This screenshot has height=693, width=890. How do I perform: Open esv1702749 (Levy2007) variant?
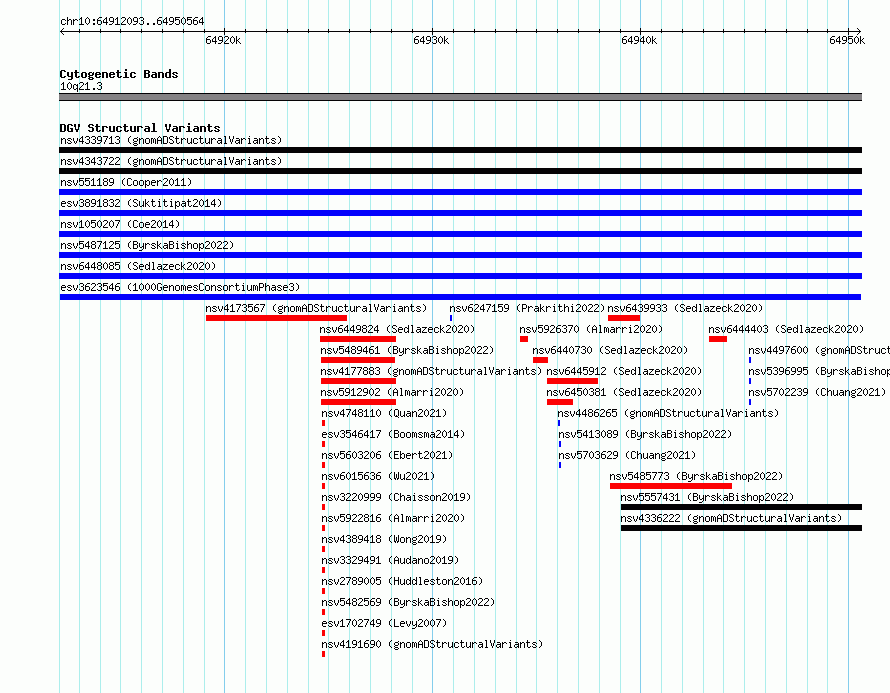[x=384, y=623]
